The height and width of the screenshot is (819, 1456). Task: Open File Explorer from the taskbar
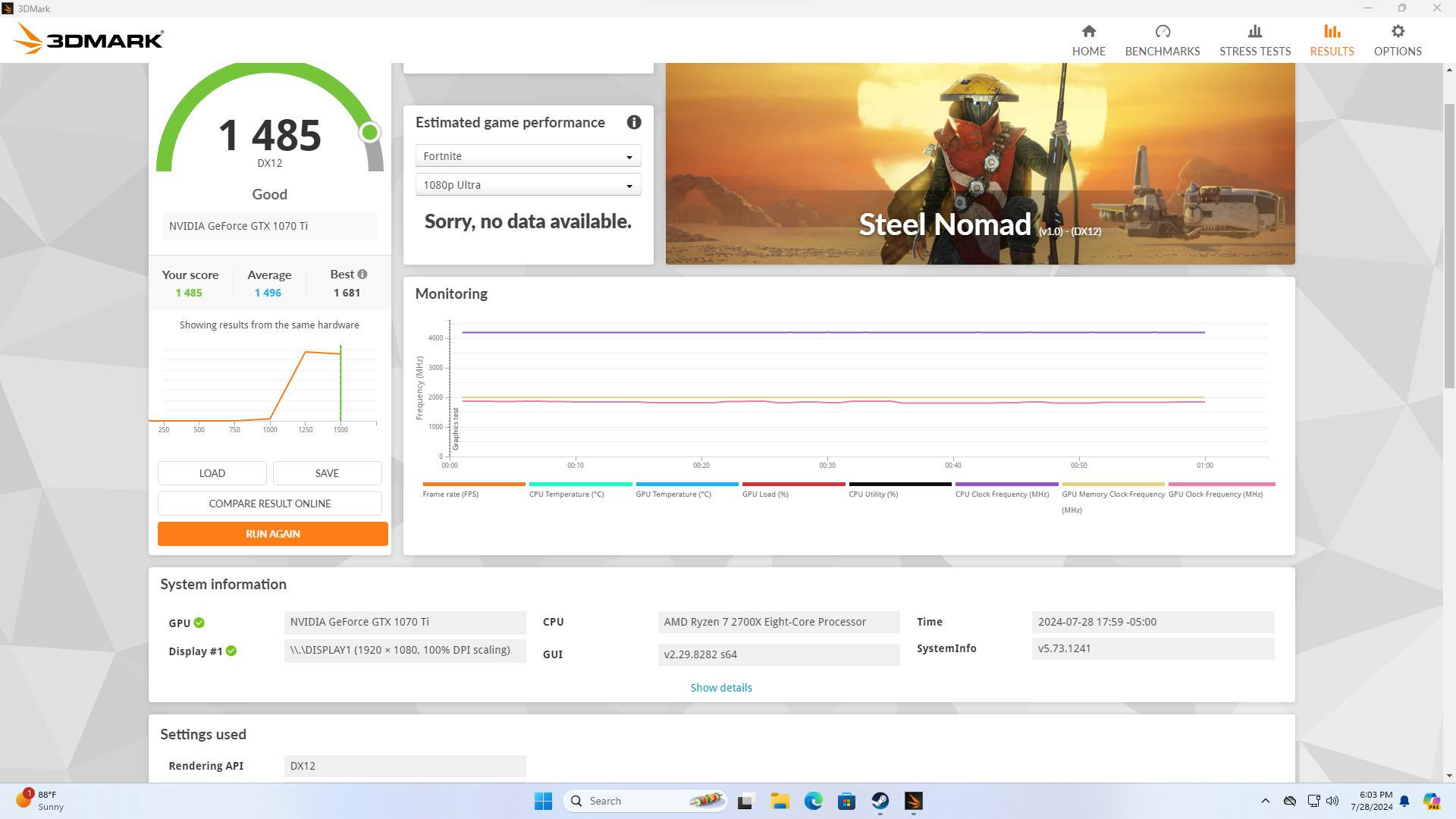pos(780,801)
